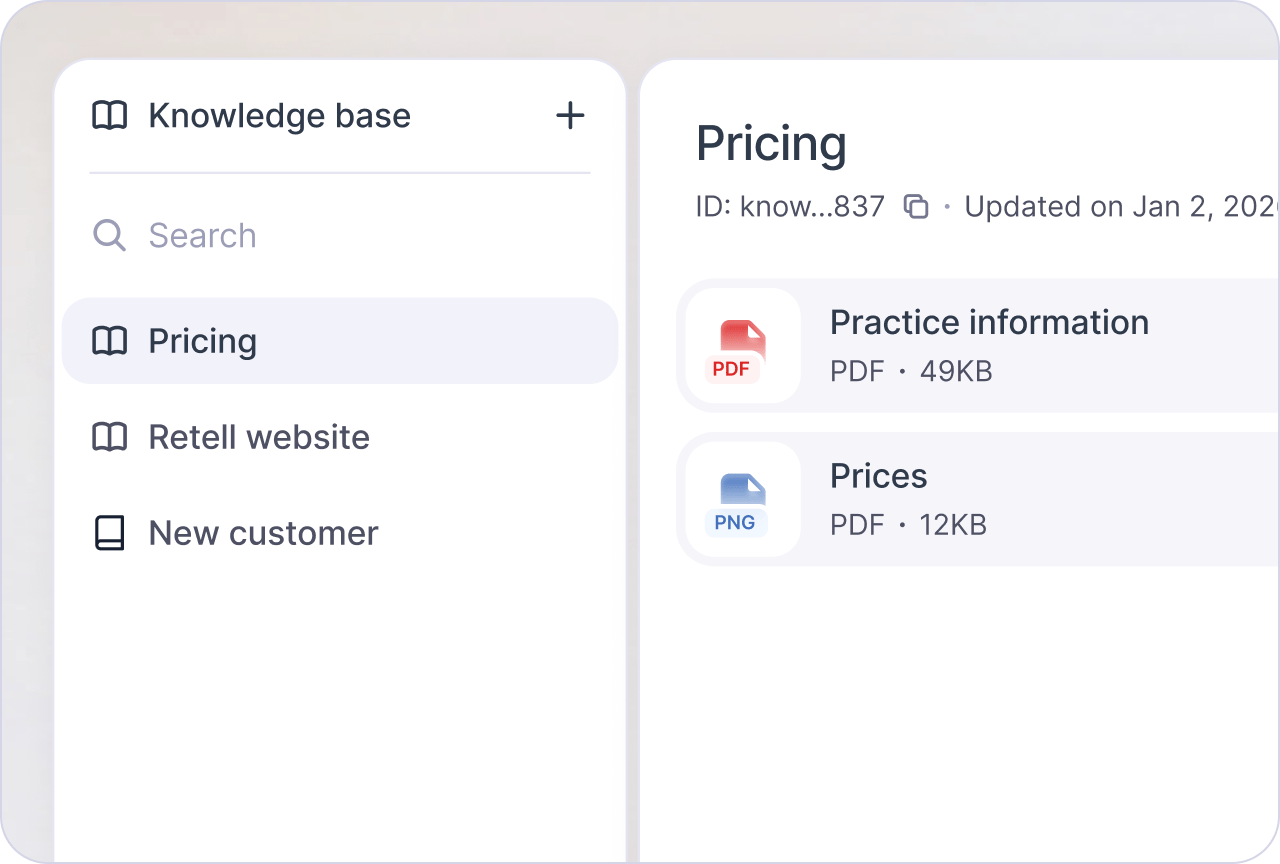Click the Knowledge base sidebar heading
This screenshot has width=1280, height=864.
[x=280, y=116]
